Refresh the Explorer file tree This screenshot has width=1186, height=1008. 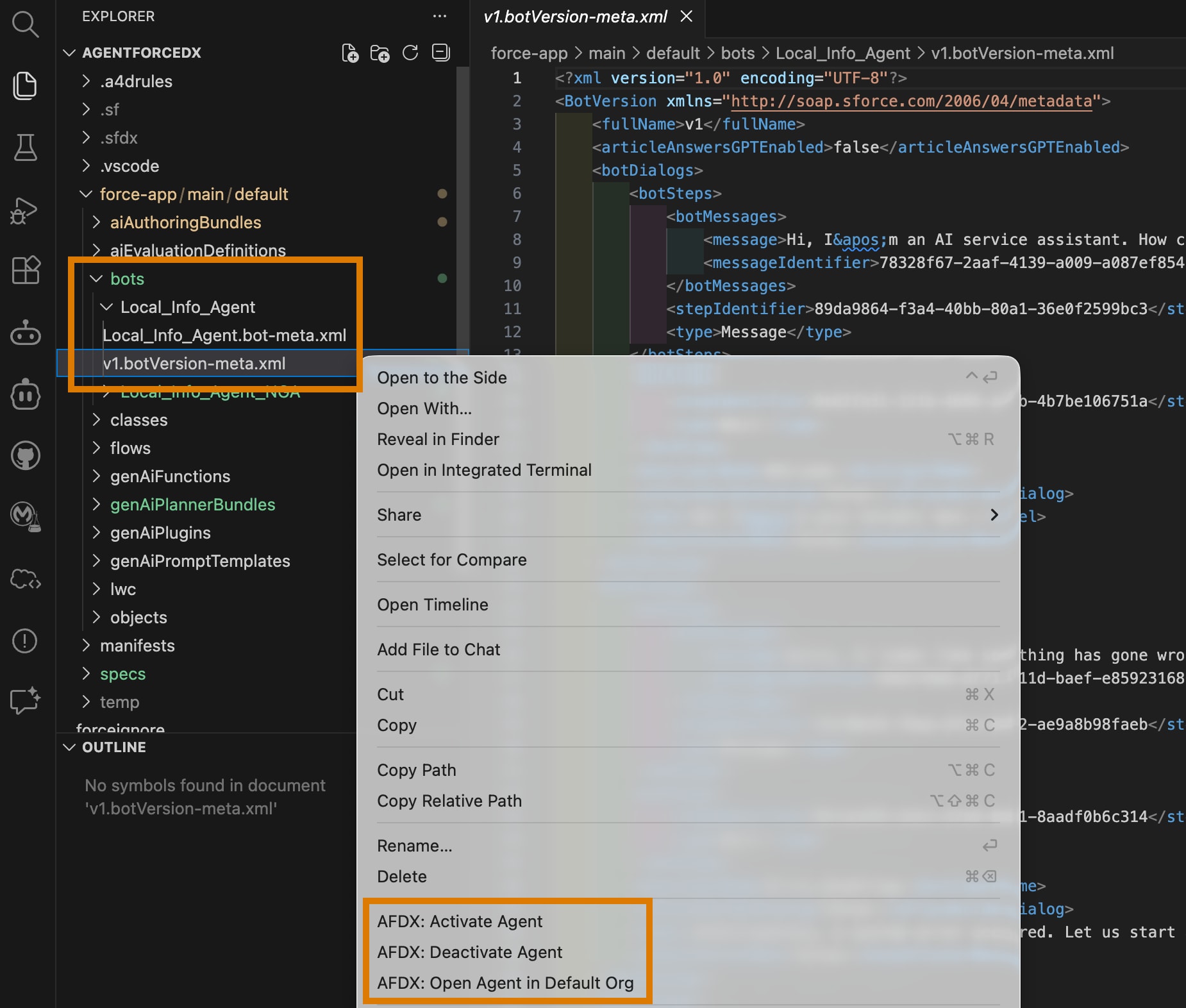pos(410,53)
